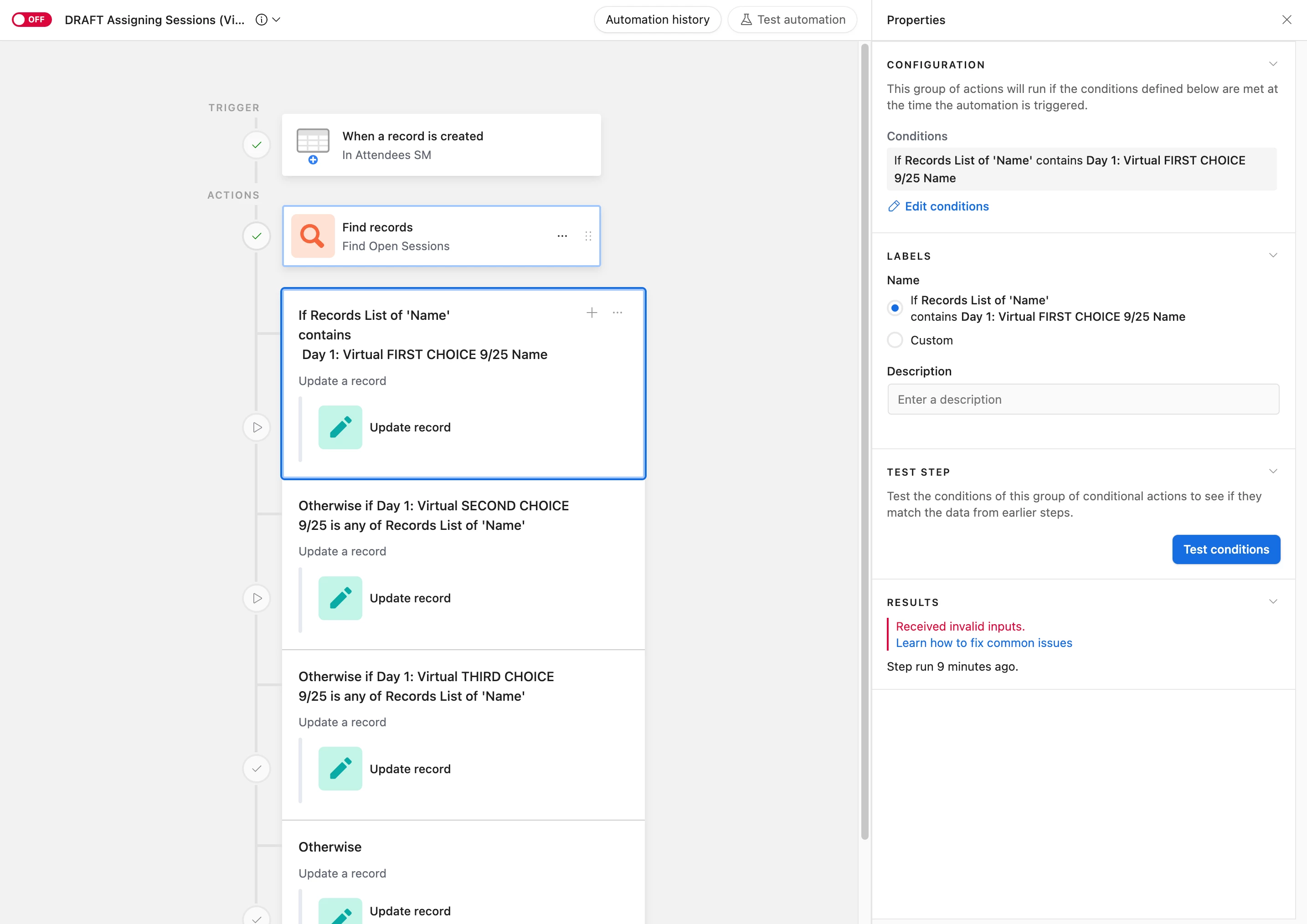Click the Find records drag handle
This screenshot has width=1307, height=924.
tap(588, 236)
